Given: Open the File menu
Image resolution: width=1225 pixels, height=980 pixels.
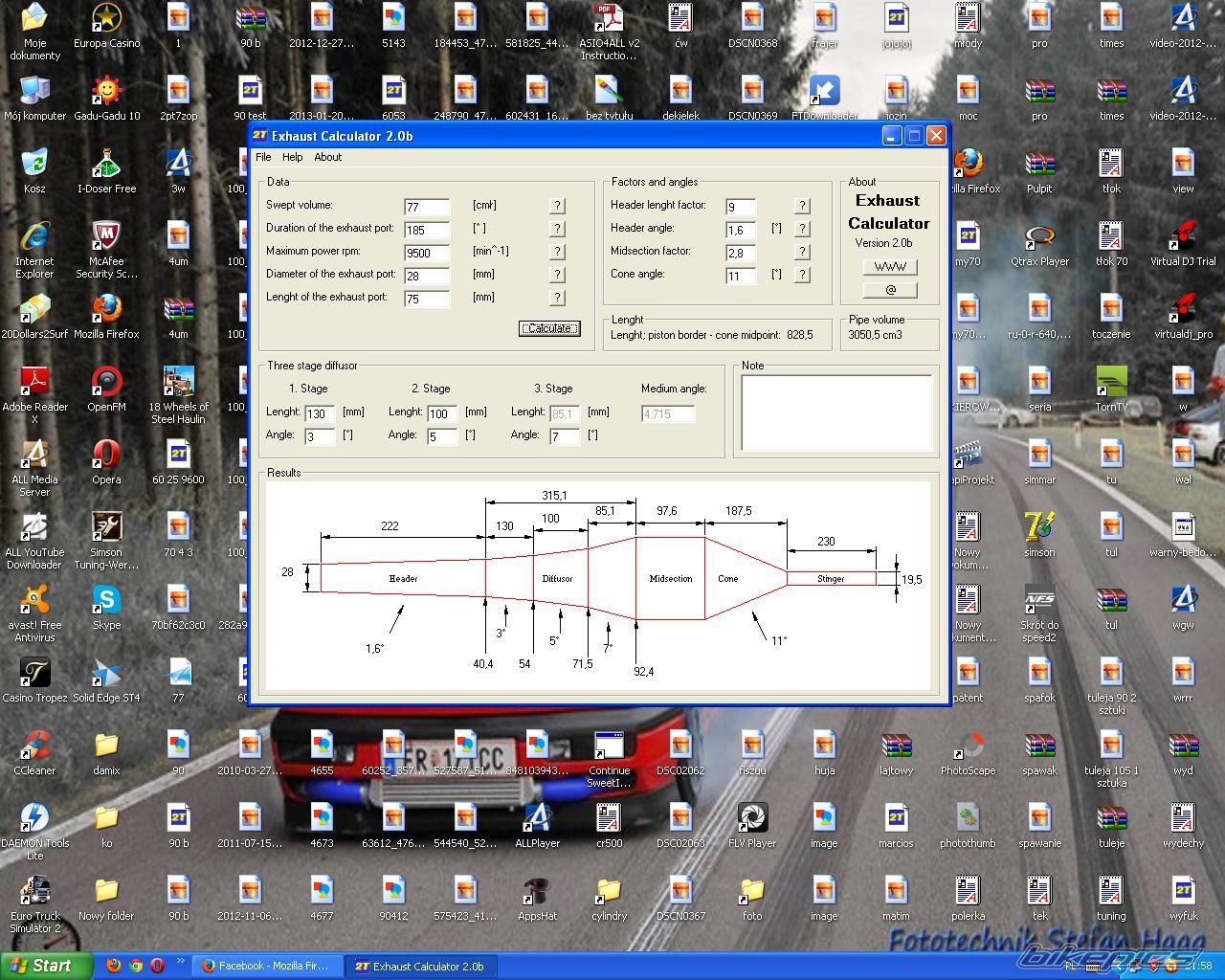Looking at the screenshot, I should [x=263, y=157].
